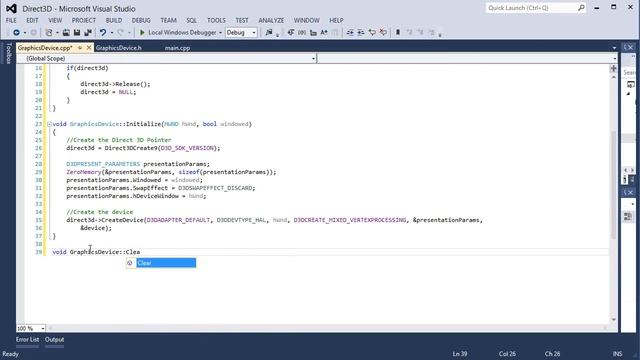Switch to the main.cpp tab
The width and height of the screenshot is (640, 360).
(178, 48)
